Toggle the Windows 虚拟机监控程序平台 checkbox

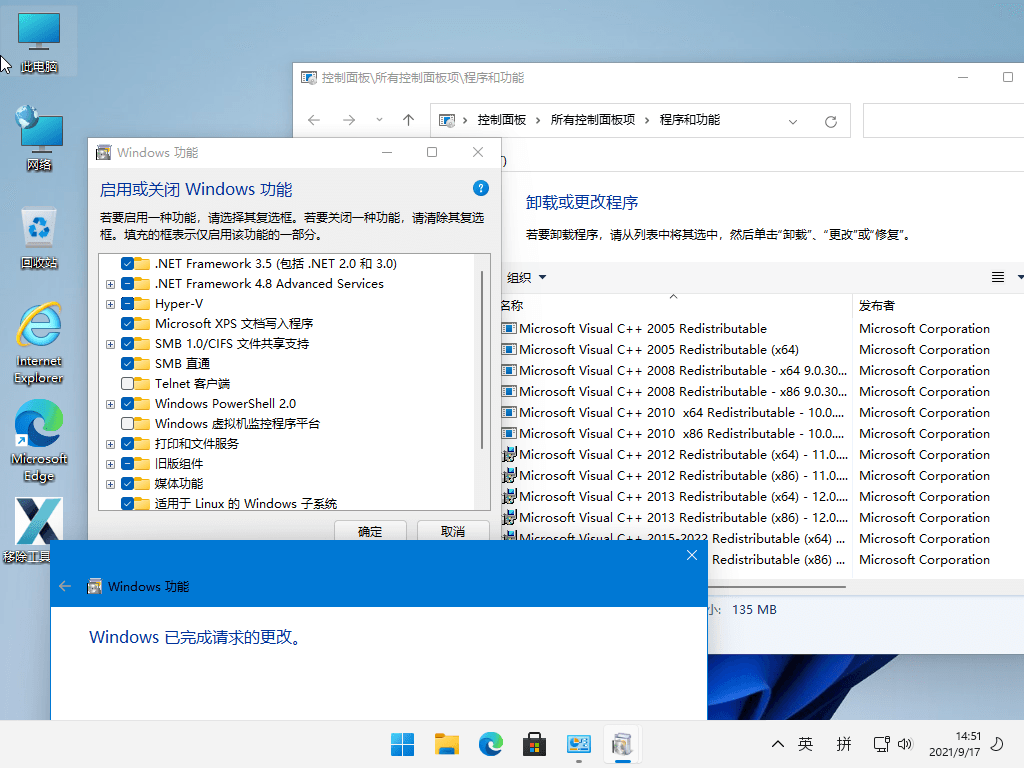[128, 424]
